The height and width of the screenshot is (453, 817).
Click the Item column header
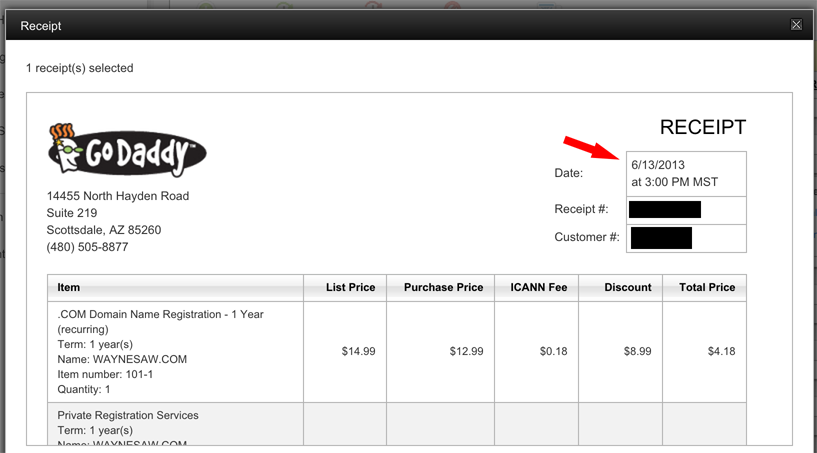pyautogui.click(x=175, y=287)
